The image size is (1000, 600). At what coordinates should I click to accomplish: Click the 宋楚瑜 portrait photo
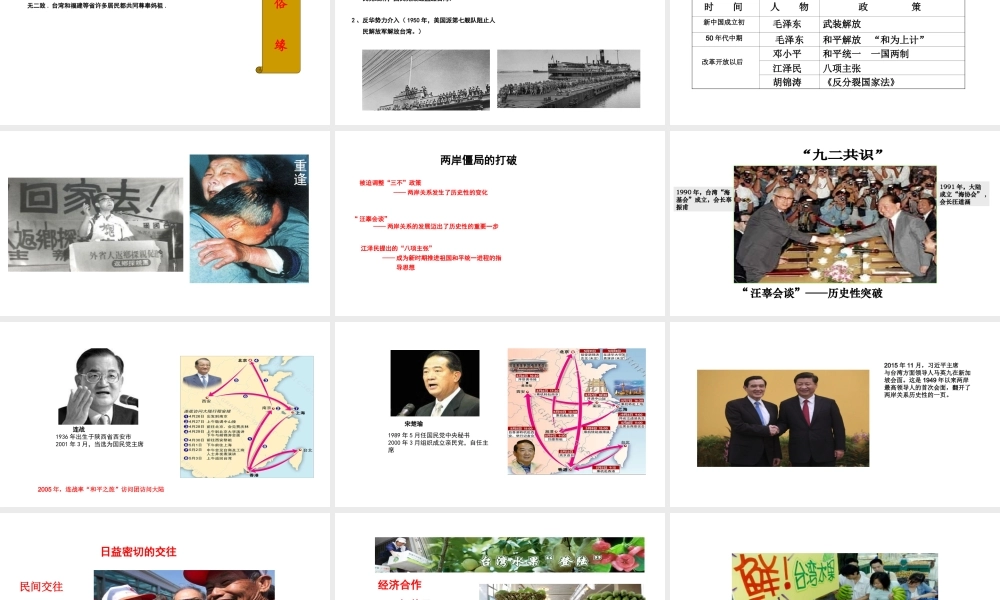click(435, 383)
